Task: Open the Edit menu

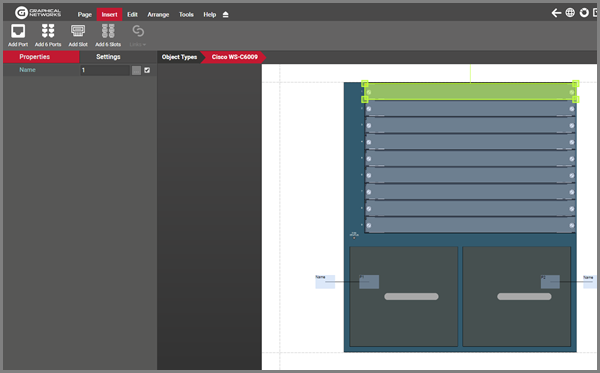Action: pos(132,15)
